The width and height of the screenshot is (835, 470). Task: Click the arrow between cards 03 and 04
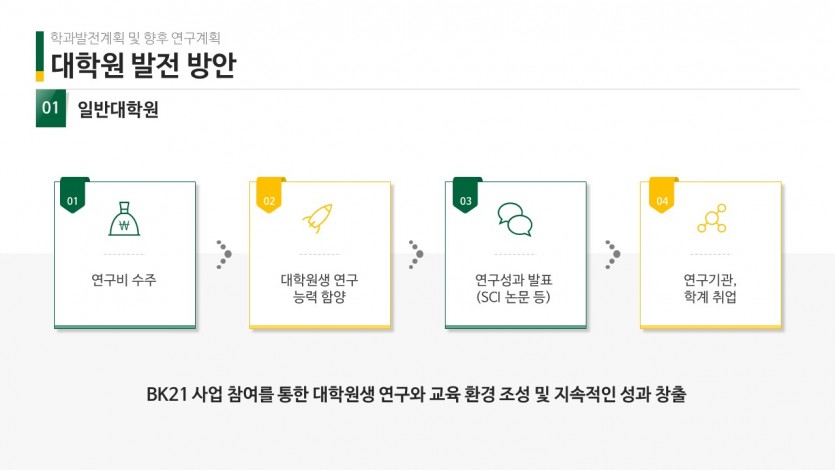613,254
